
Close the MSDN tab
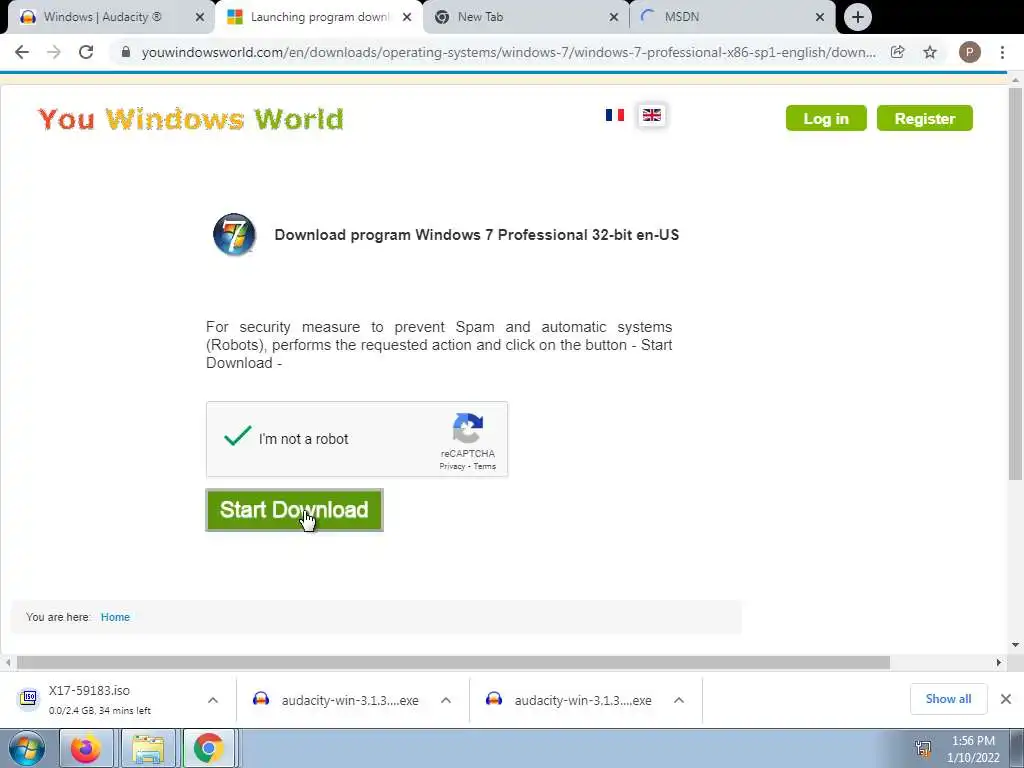click(820, 17)
